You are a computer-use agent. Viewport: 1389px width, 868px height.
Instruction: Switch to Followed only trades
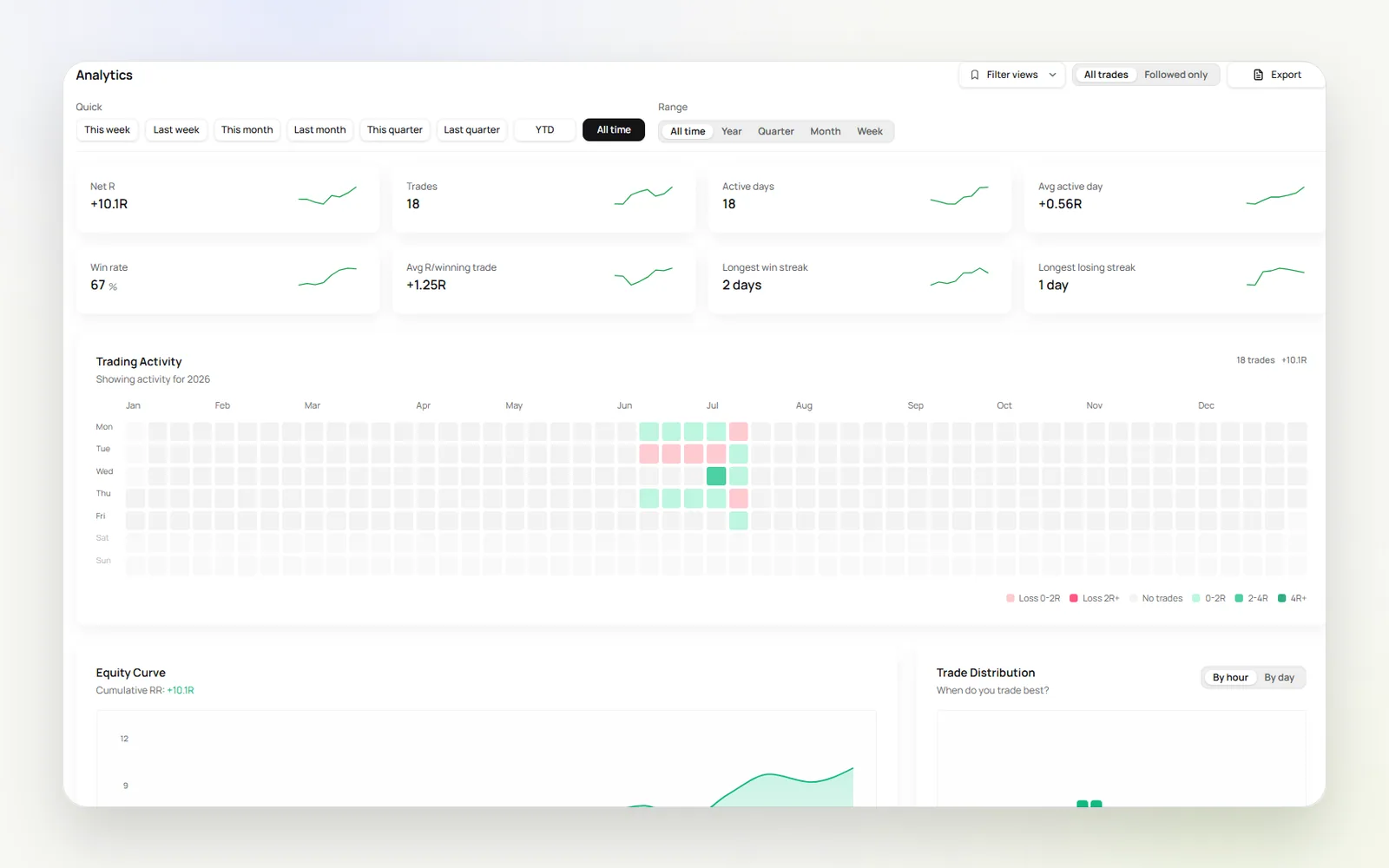[x=1175, y=75]
